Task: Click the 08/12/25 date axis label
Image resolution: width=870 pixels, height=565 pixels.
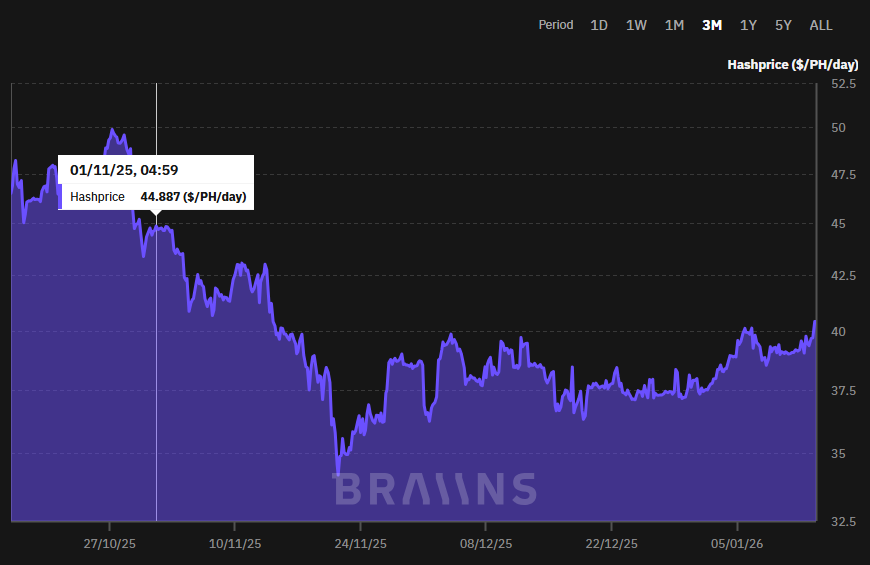Action: click(x=485, y=545)
